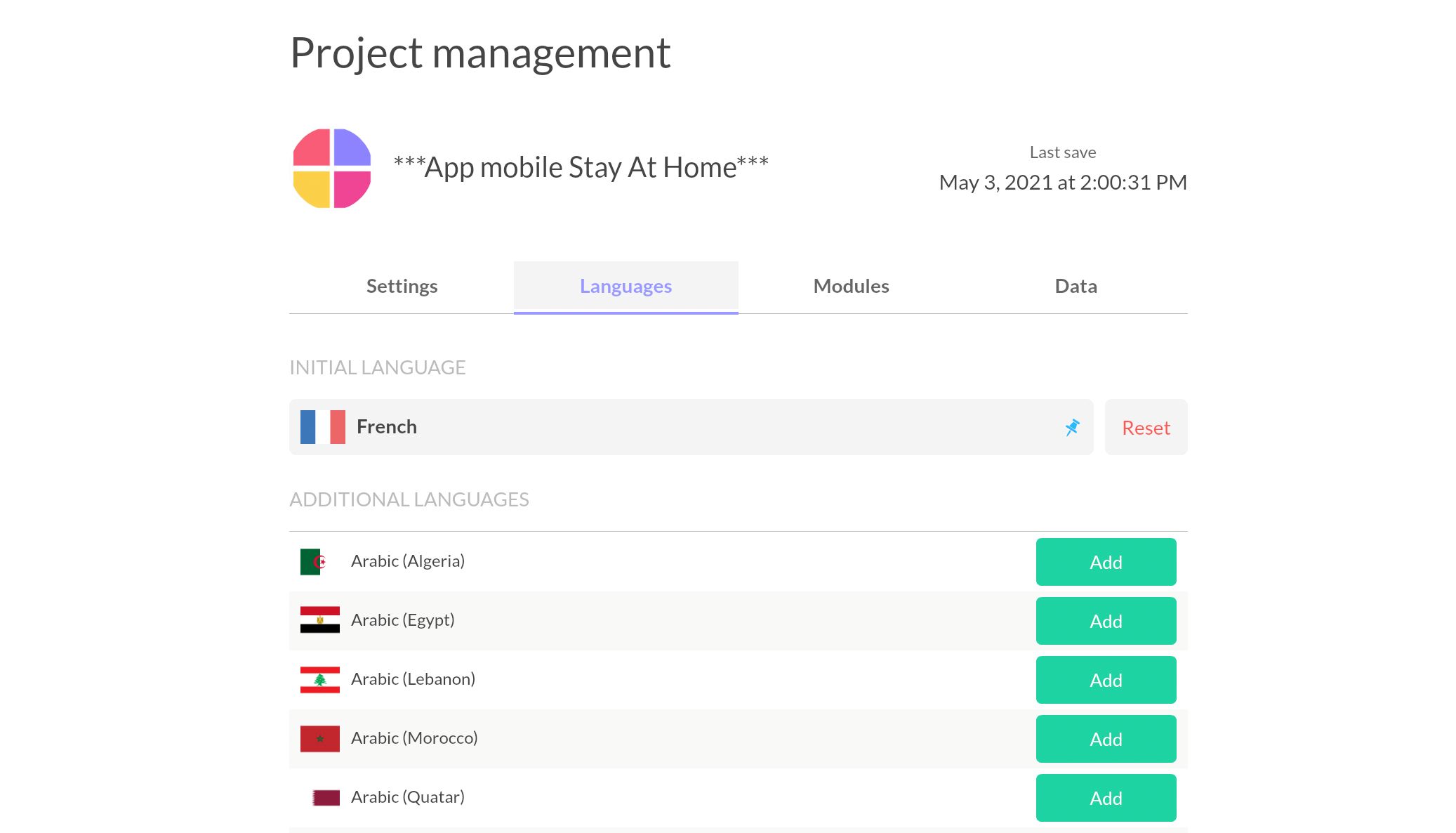1456x833 pixels.
Task: Click the Algeria flag icon
Action: coord(314,561)
